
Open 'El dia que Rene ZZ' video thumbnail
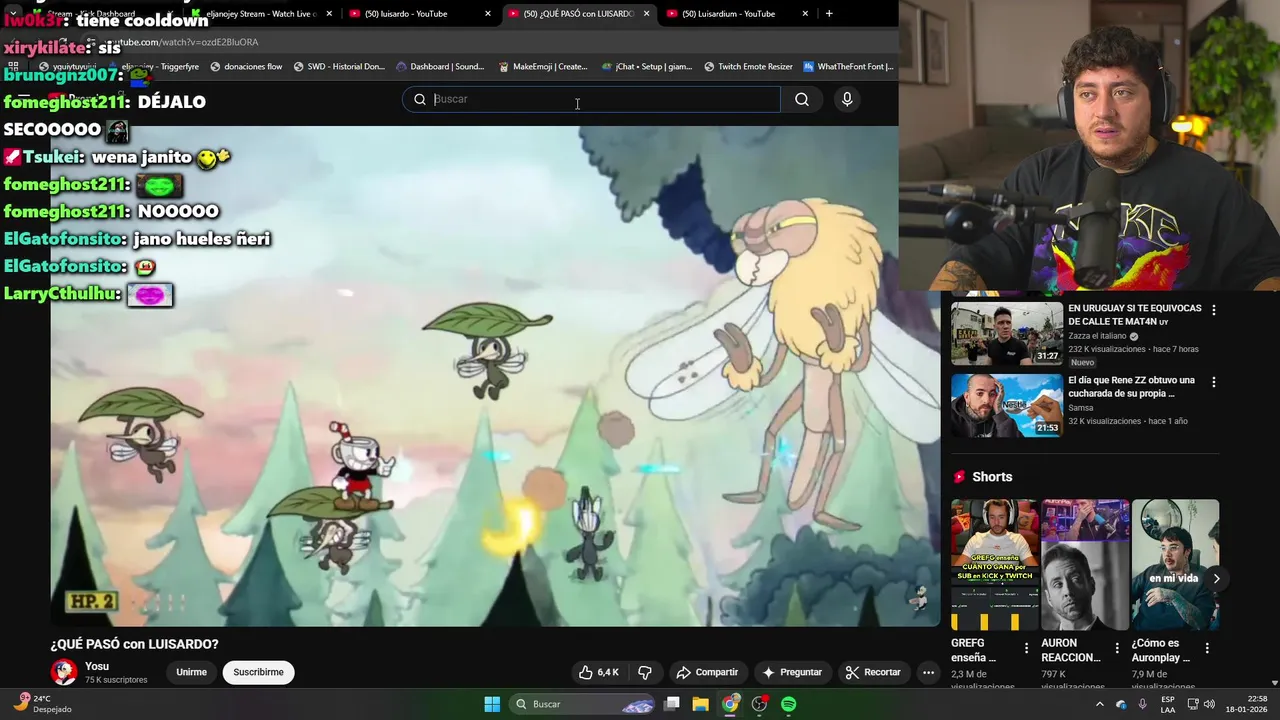[x=1007, y=405]
